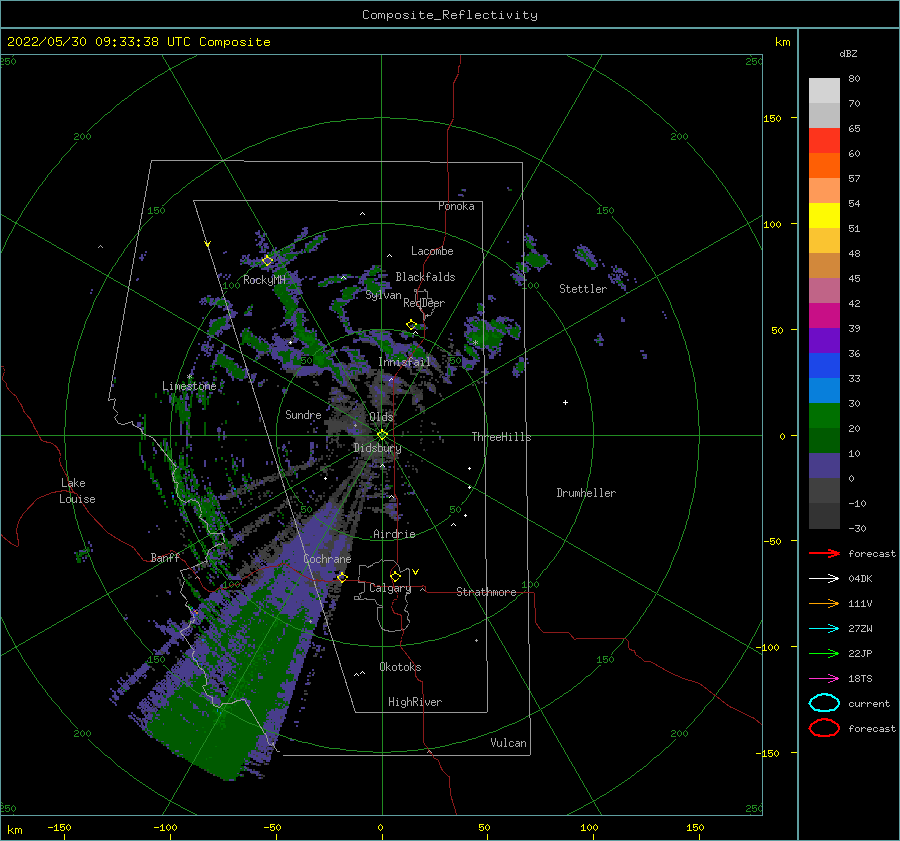This screenshot has height=841, width=900.
Task: Select the red 65-60 dBZ swatch
Action: 824,141
